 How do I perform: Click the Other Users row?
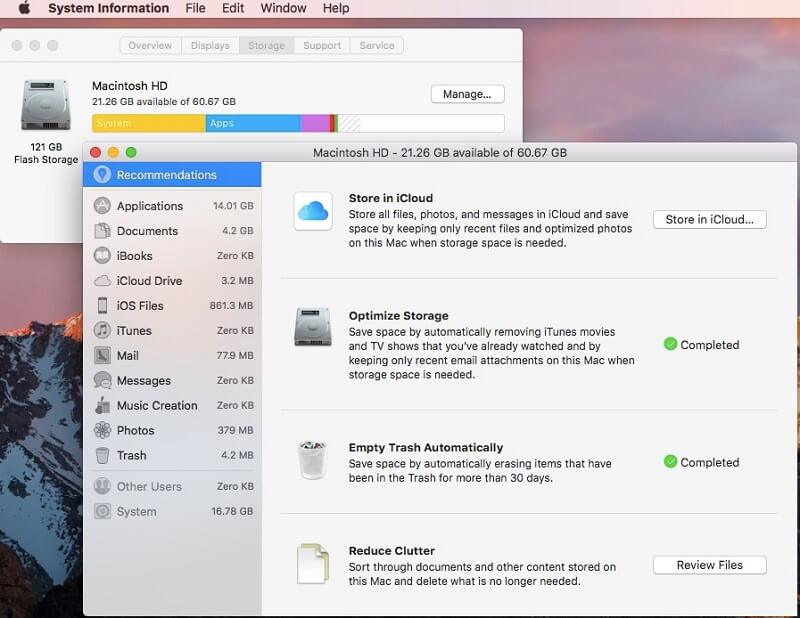pyautogui.click(x=172, y=486)
